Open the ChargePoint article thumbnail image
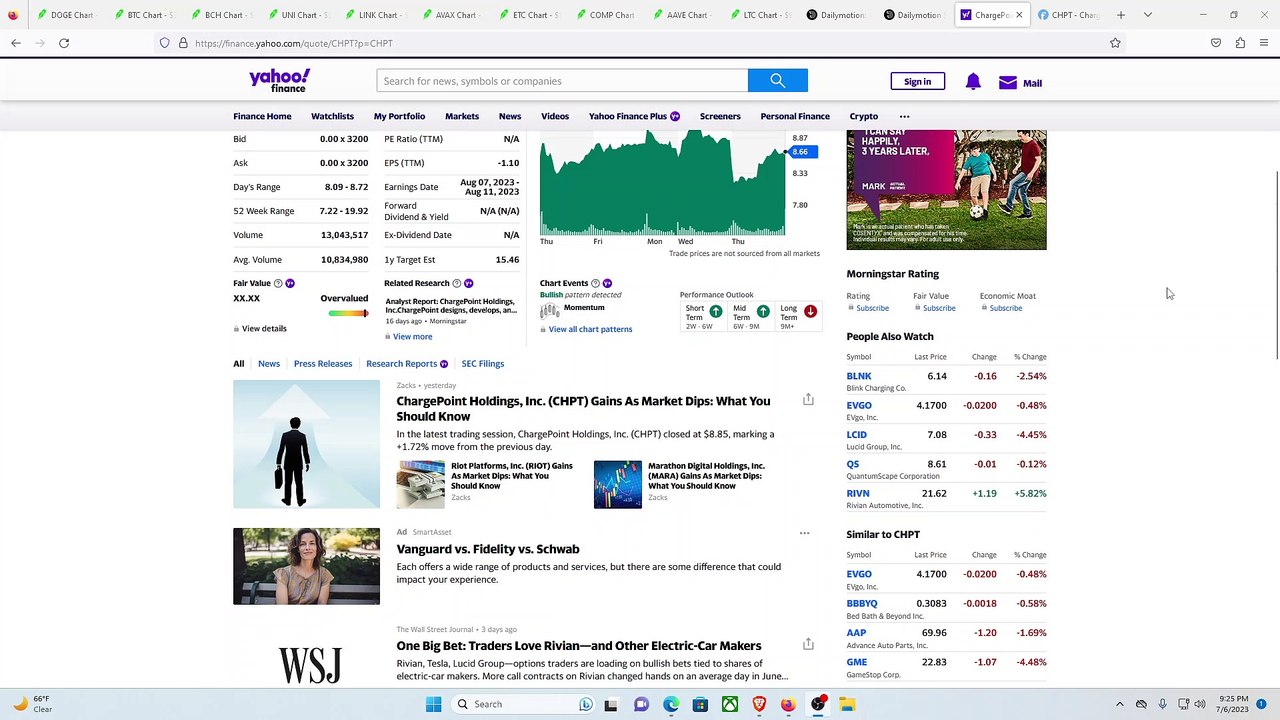 pyautogui.click(x=306, y=444)
